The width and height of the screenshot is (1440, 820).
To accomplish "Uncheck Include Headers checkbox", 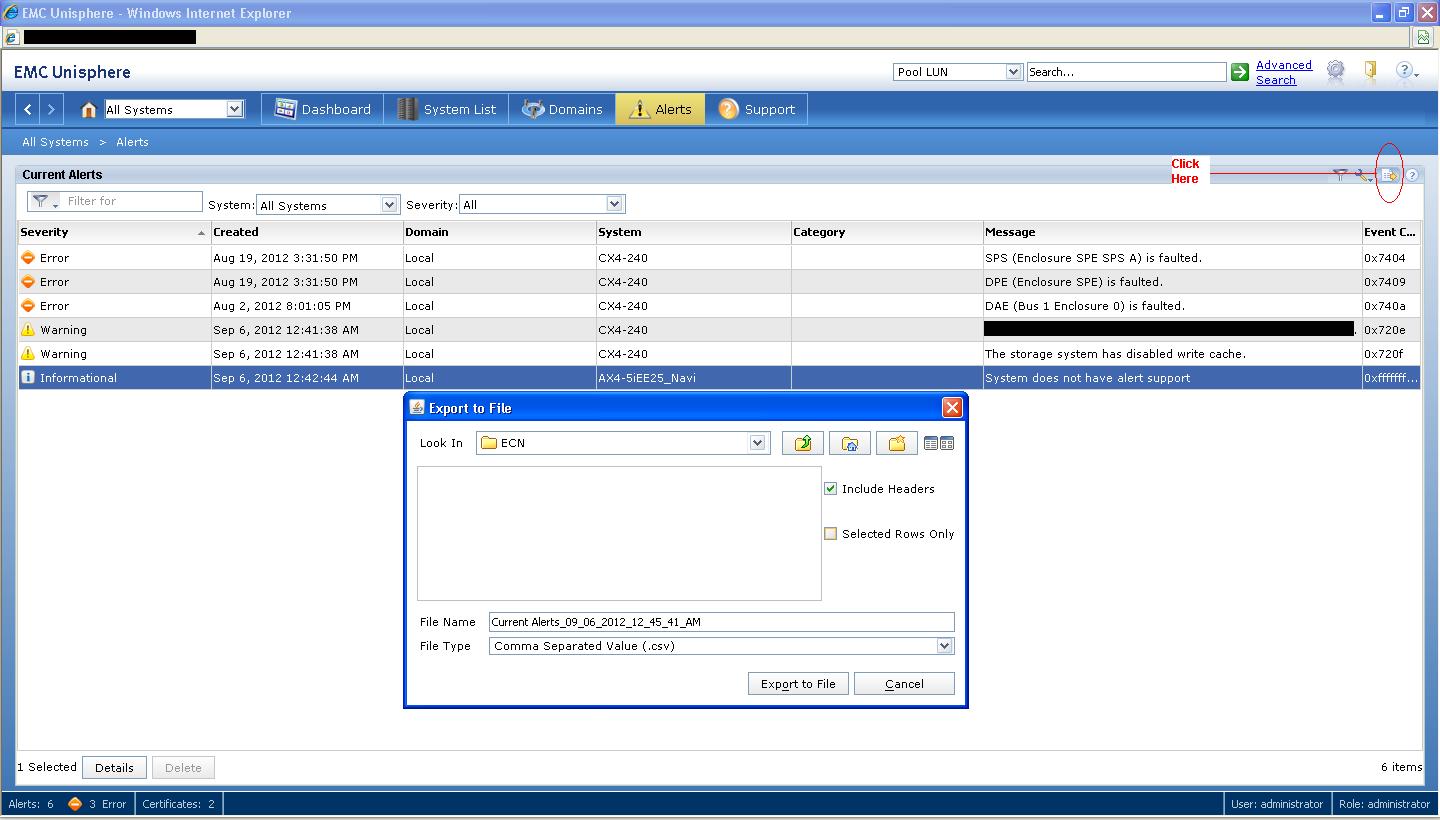I will [830, 489].
